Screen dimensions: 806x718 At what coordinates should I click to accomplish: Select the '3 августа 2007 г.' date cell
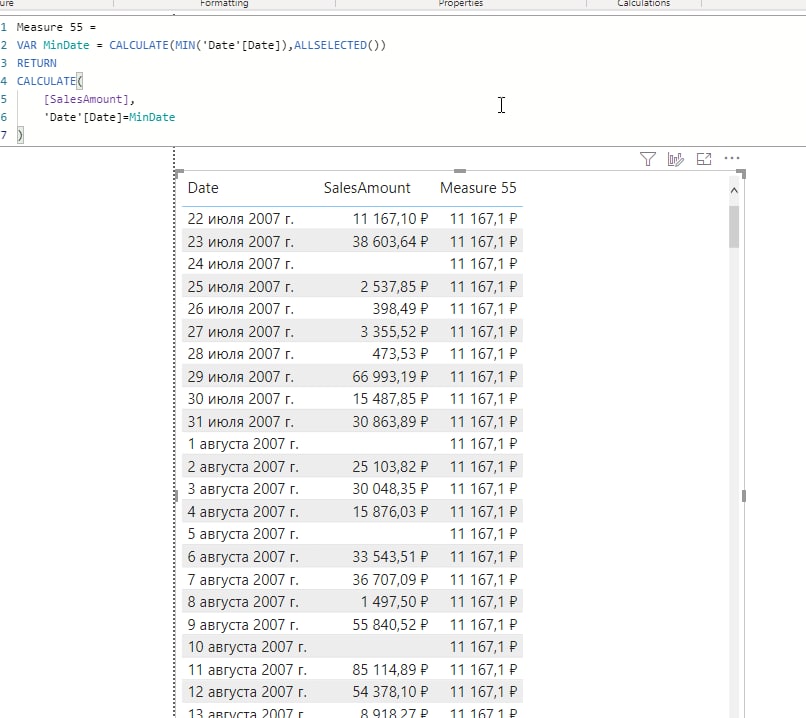click(243, 489)
